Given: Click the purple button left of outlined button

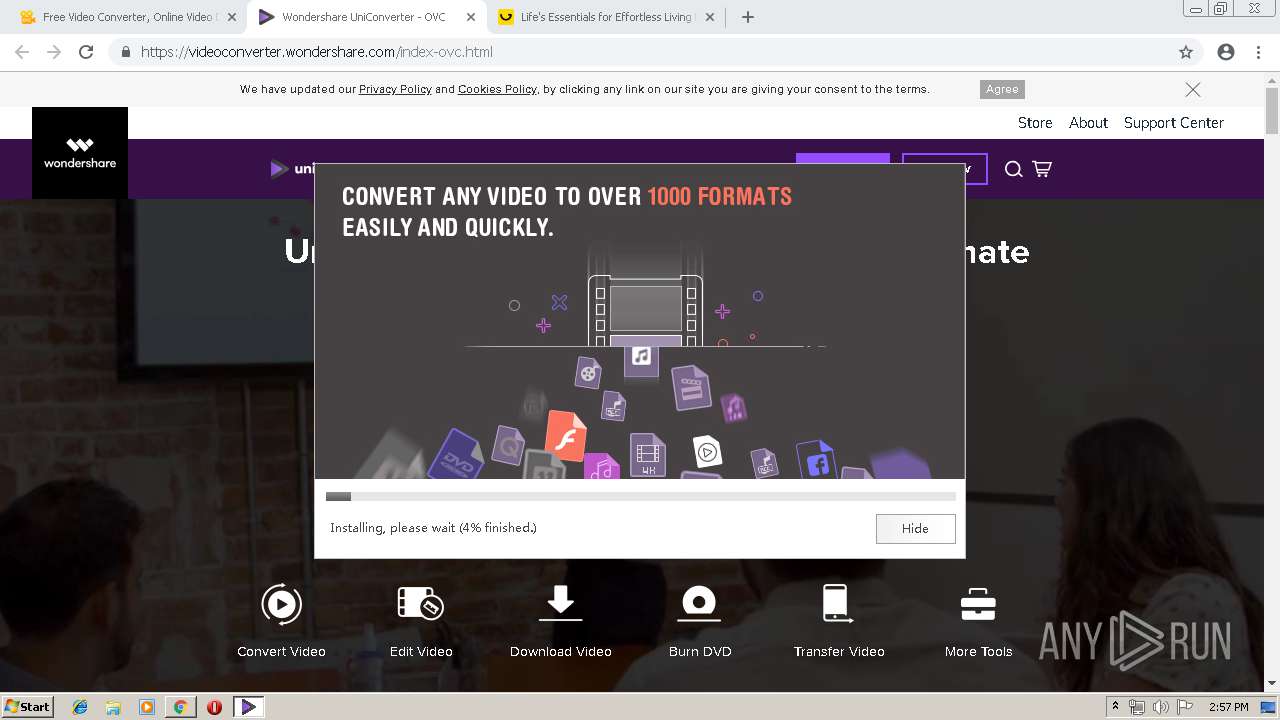Looking at the screenshot, I should tap(842, 159).
